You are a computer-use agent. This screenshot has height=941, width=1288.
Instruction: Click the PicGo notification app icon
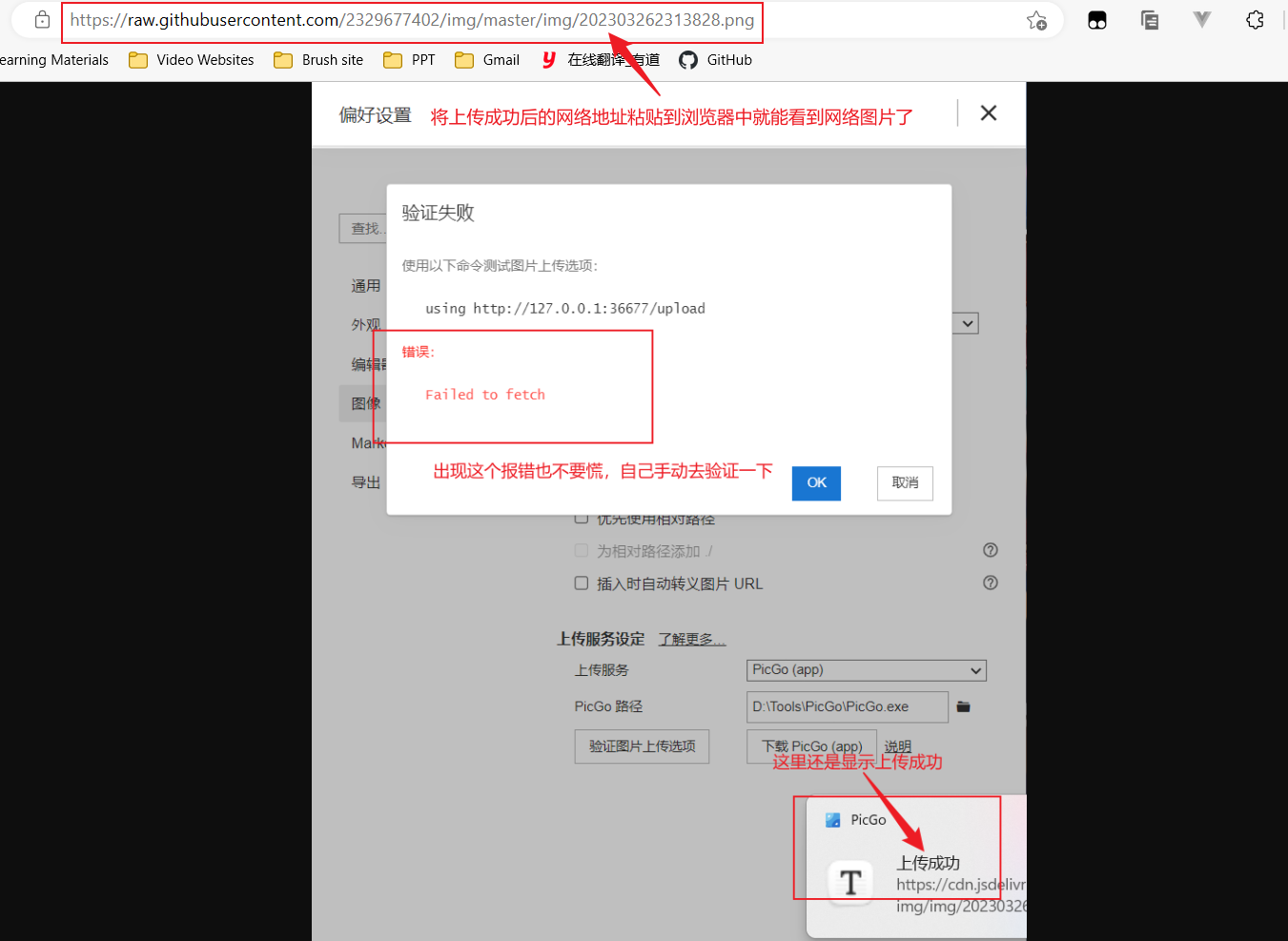click(x=832, y=820)
